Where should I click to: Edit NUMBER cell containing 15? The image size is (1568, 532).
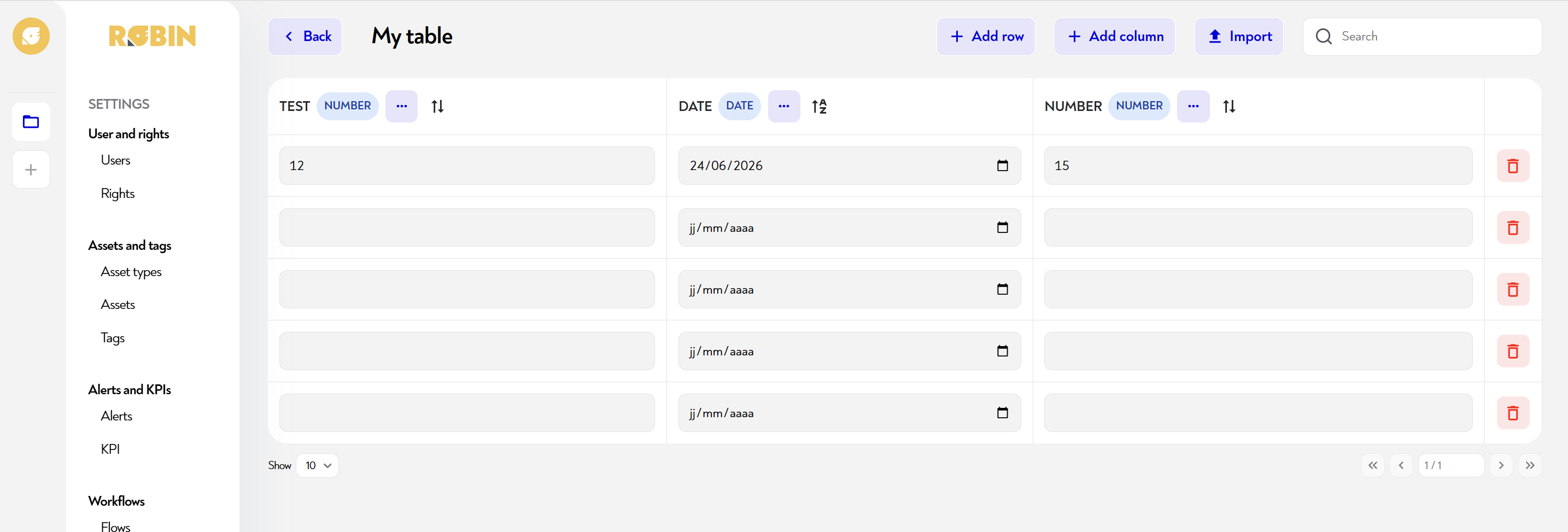click(1258, 166)
